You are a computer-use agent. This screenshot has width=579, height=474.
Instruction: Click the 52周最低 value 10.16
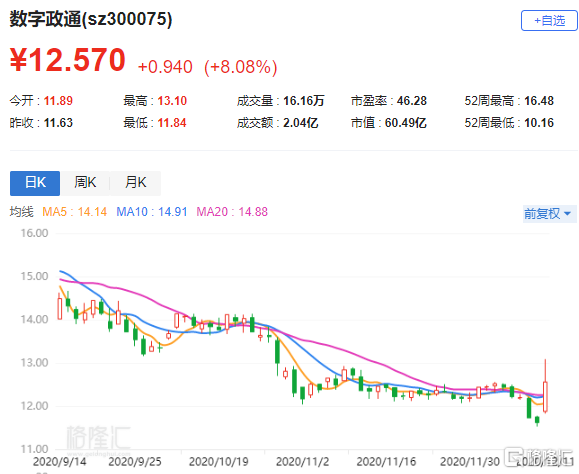(539, 123)
